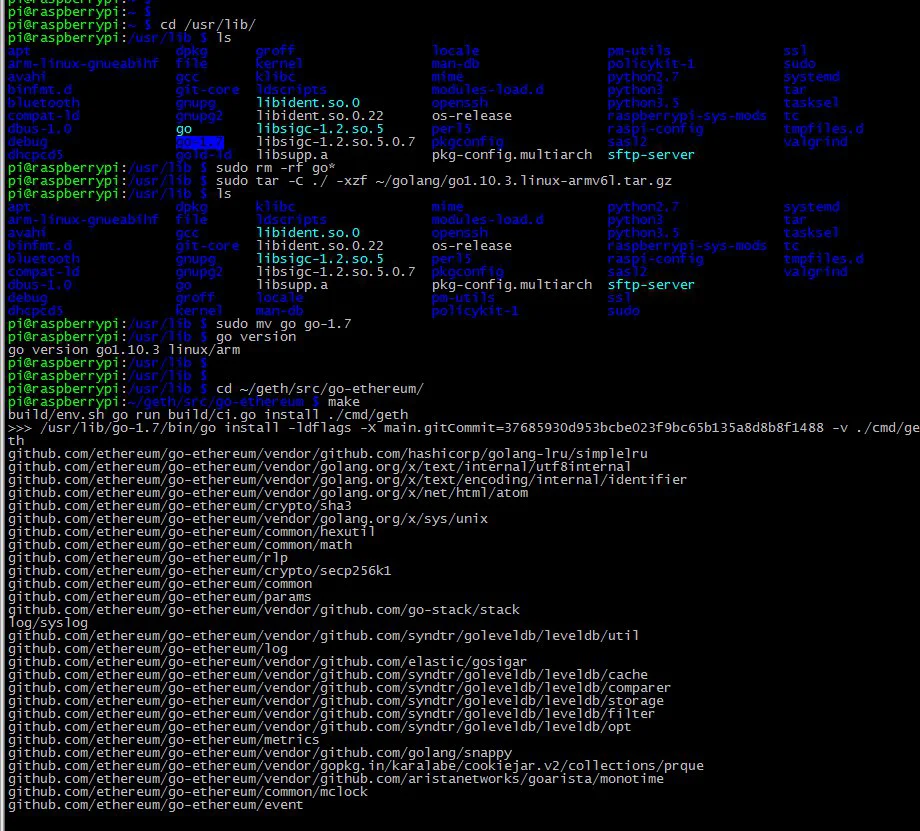Click the 'goleveldb/leveldb/cache' build line

tap(327, 675)
